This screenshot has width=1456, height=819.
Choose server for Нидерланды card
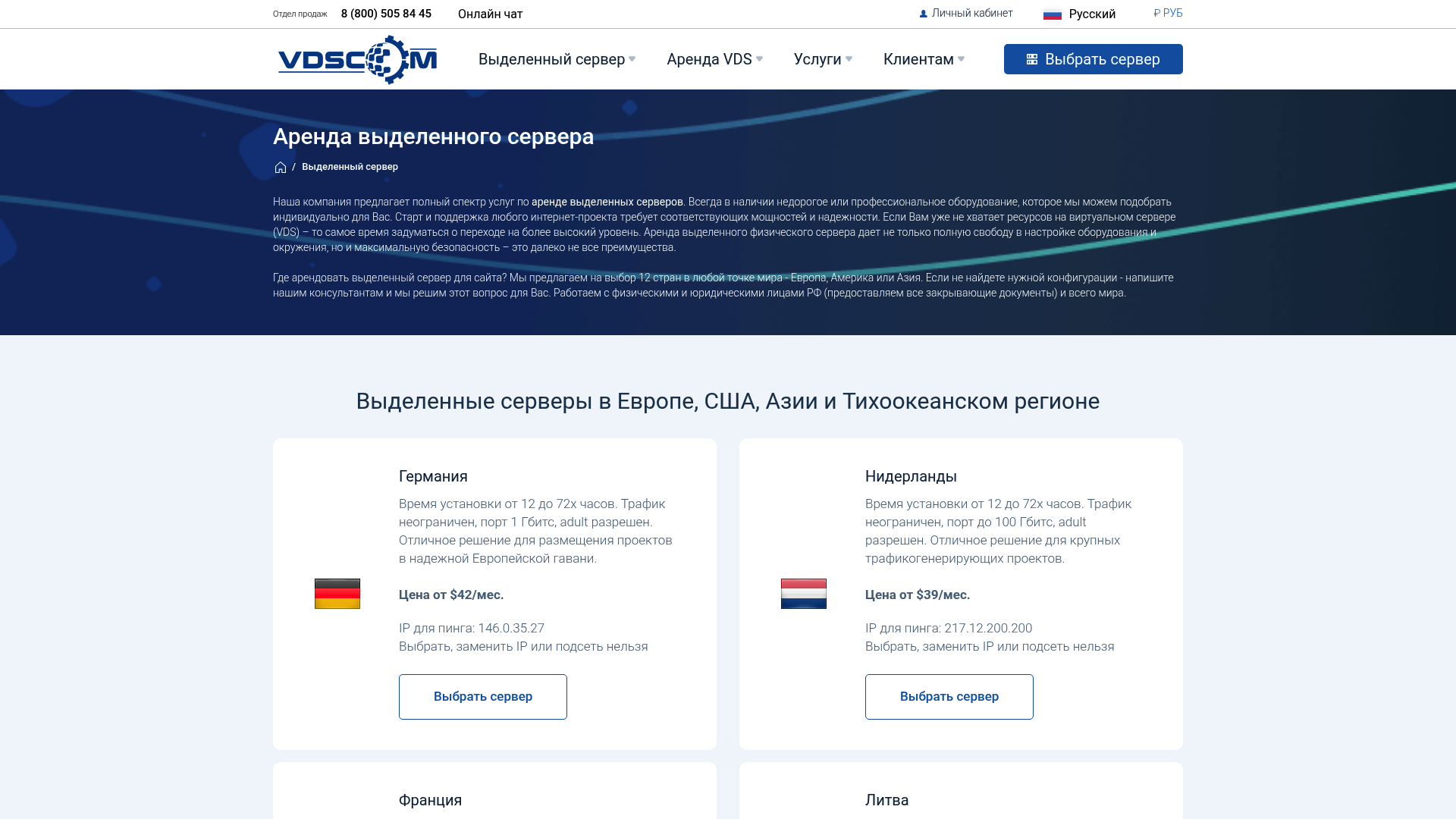949,697
